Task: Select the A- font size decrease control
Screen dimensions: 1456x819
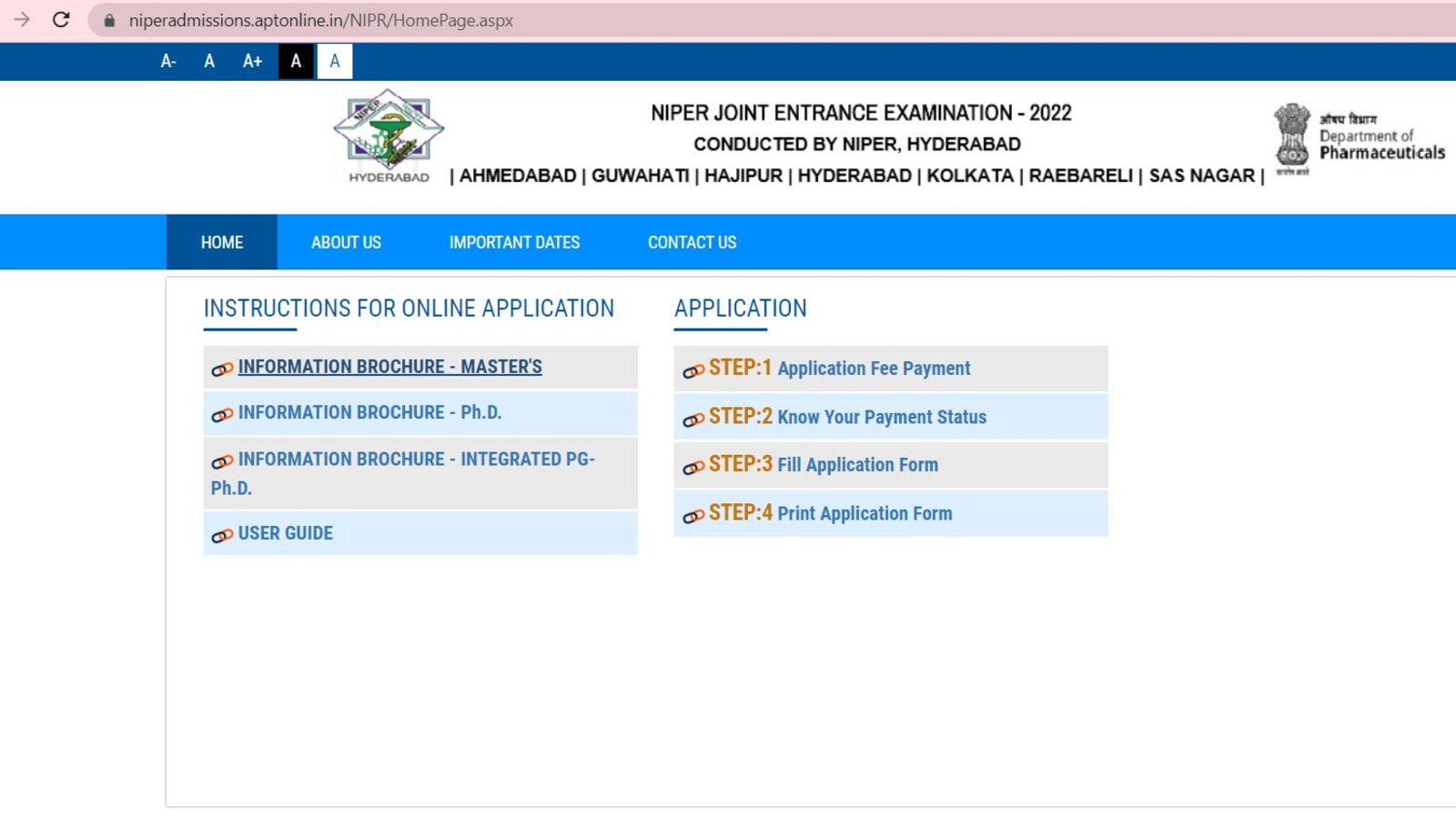Action: [167, 61]
